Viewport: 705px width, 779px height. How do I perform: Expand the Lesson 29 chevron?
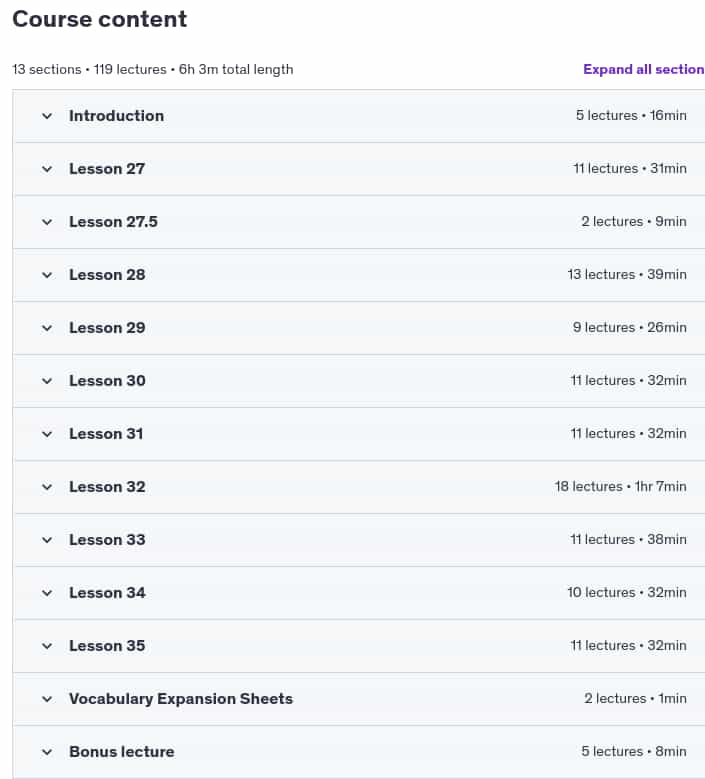pos(47,328)
